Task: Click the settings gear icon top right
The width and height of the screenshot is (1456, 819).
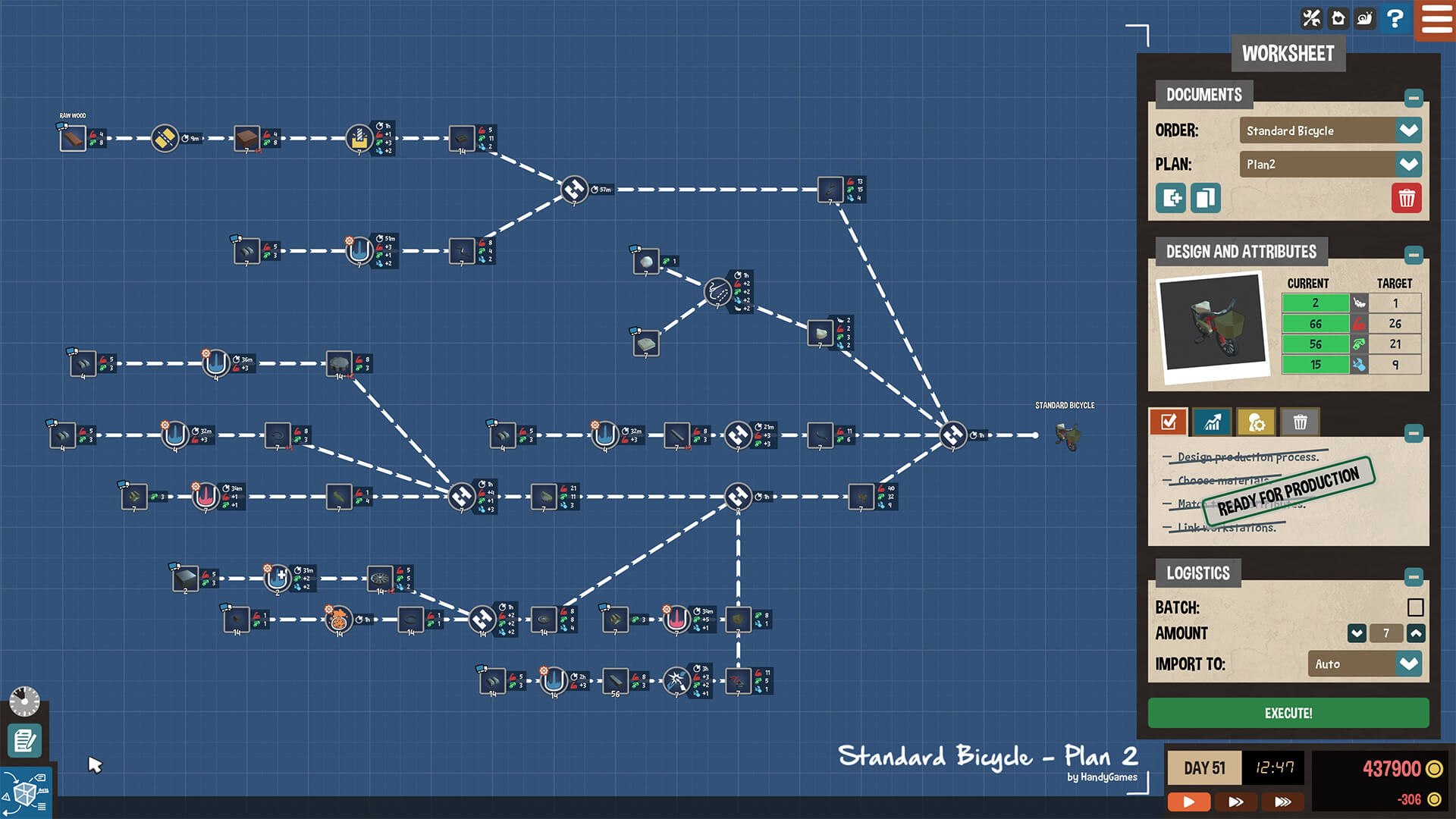Action: pyautogui.click(x=1313, y=18)
